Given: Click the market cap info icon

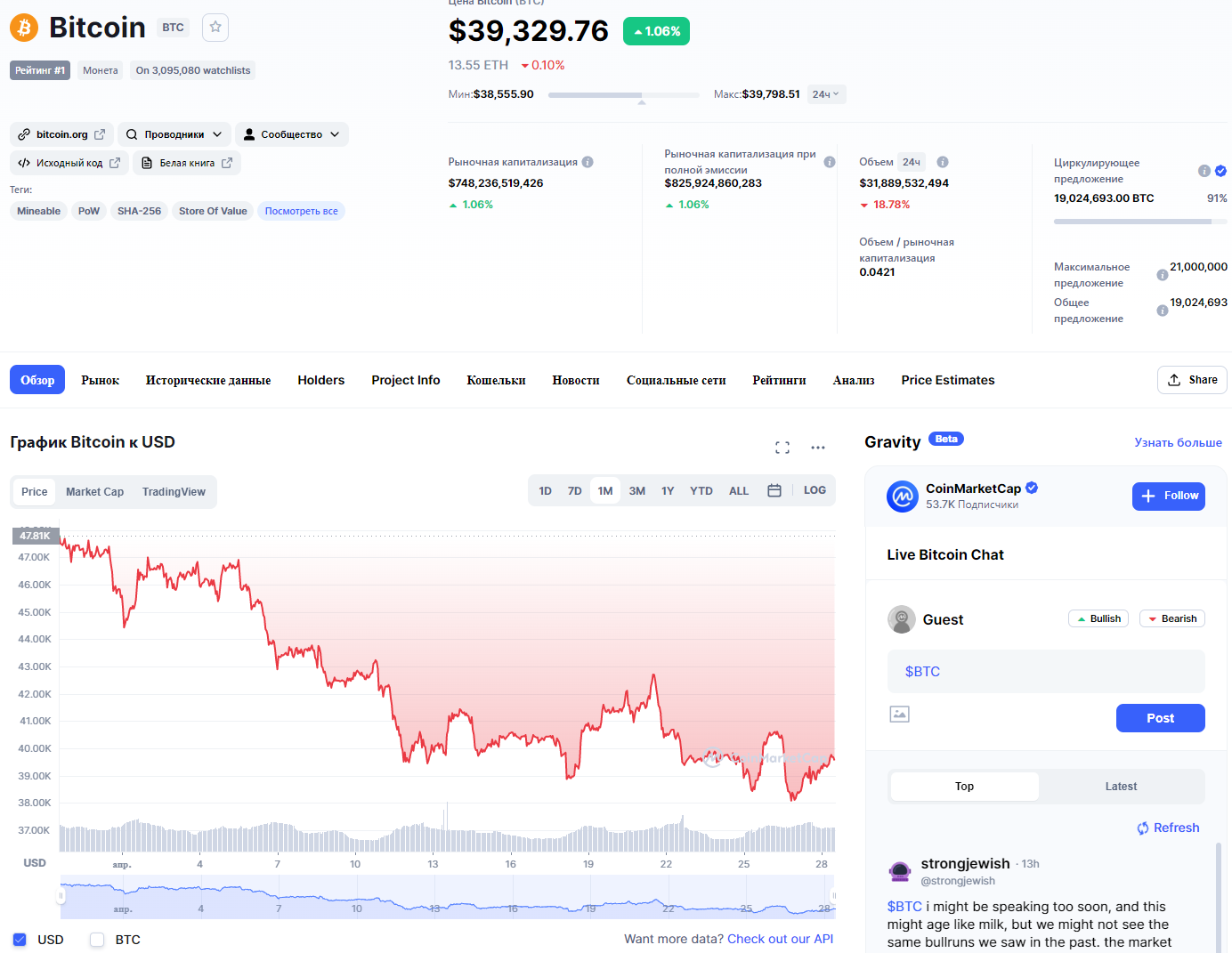Looking at the screenshot, I should tap(588, 162).
